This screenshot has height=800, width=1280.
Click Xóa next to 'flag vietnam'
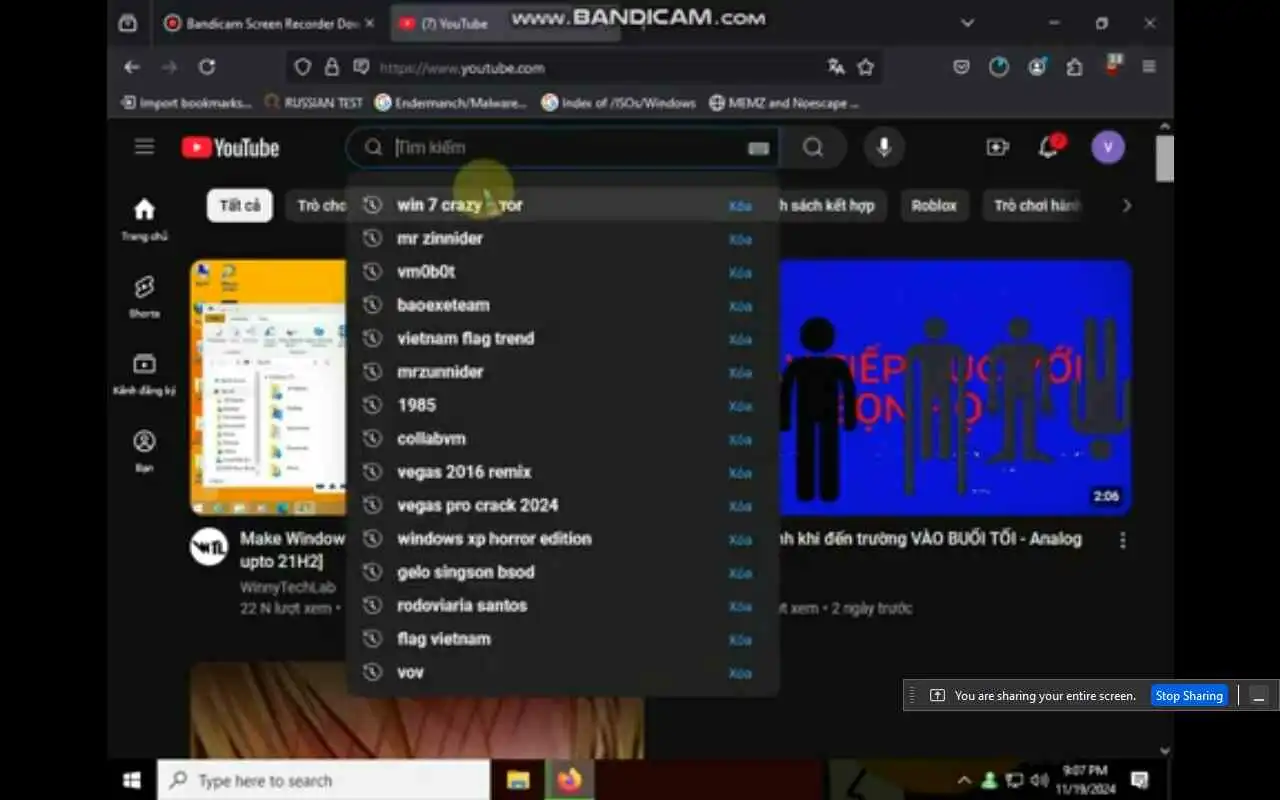click(x=740, y=640)
